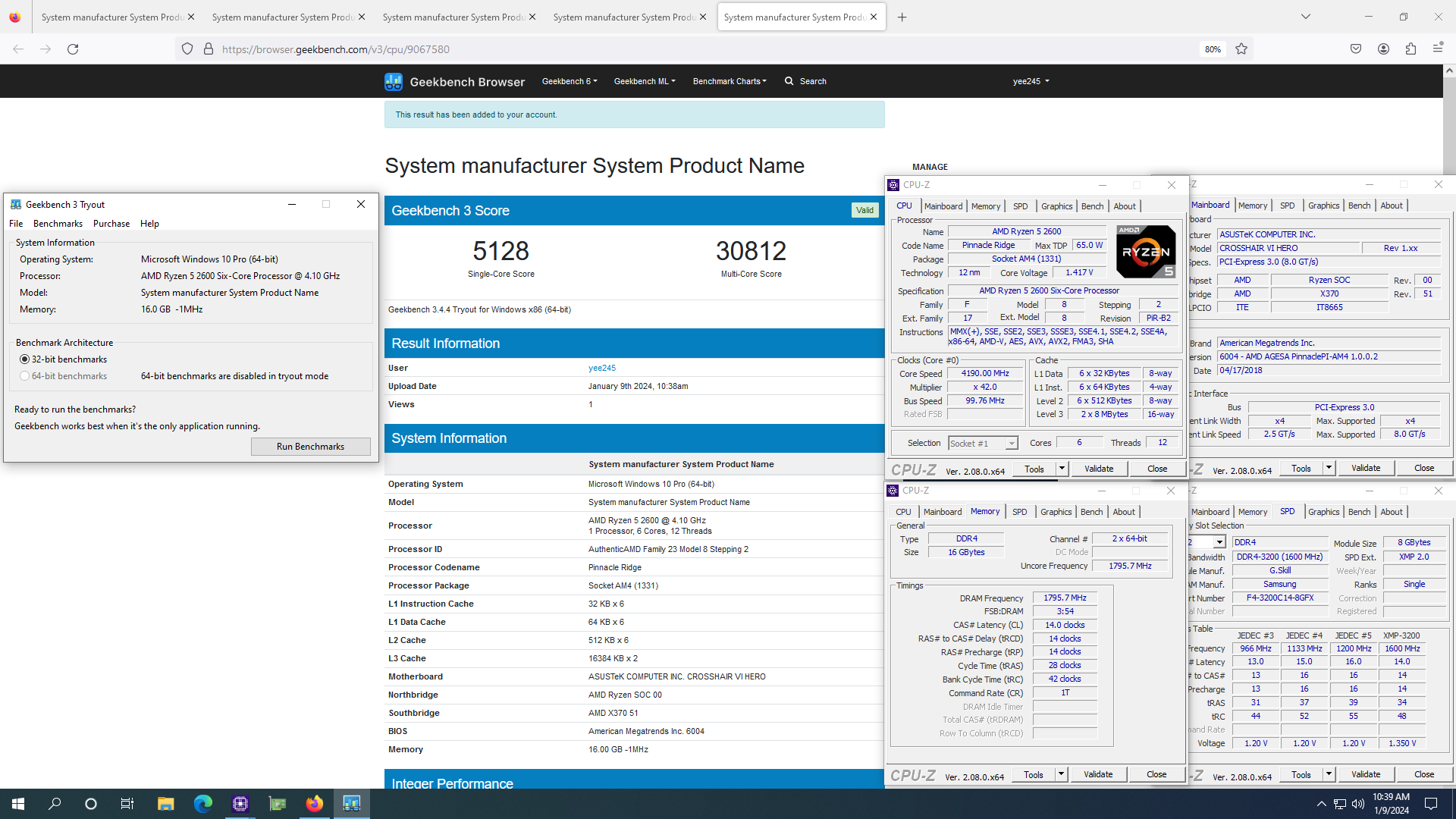Click the Save to Pocket icon
This screenshot has height=819, width=1456.
click(x=1356, y=49)
